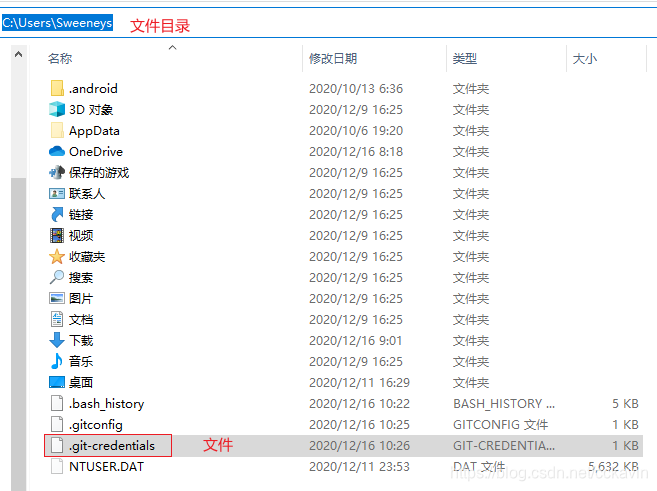
Task: Select the 保存的游戏 folder name
Action: click(99, 172)
